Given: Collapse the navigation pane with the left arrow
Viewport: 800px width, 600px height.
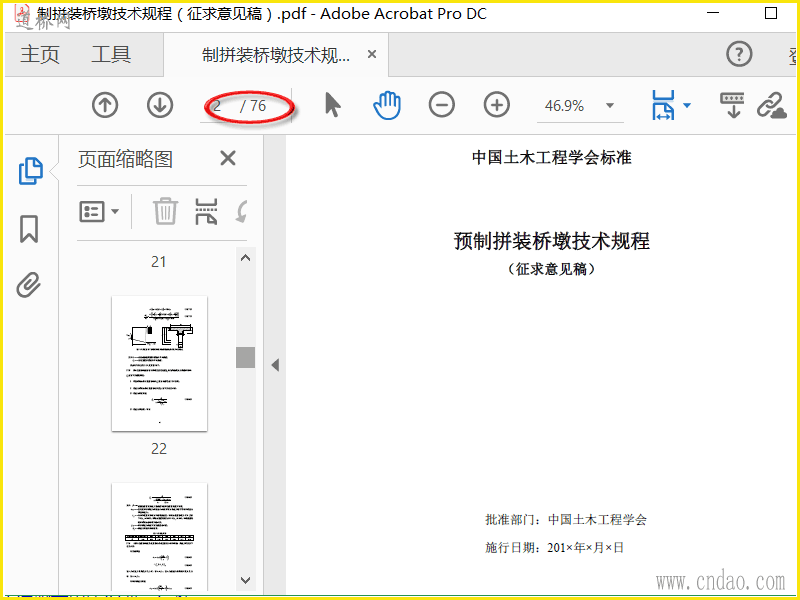Looking at the screenshot, I should tap(276, 365).
